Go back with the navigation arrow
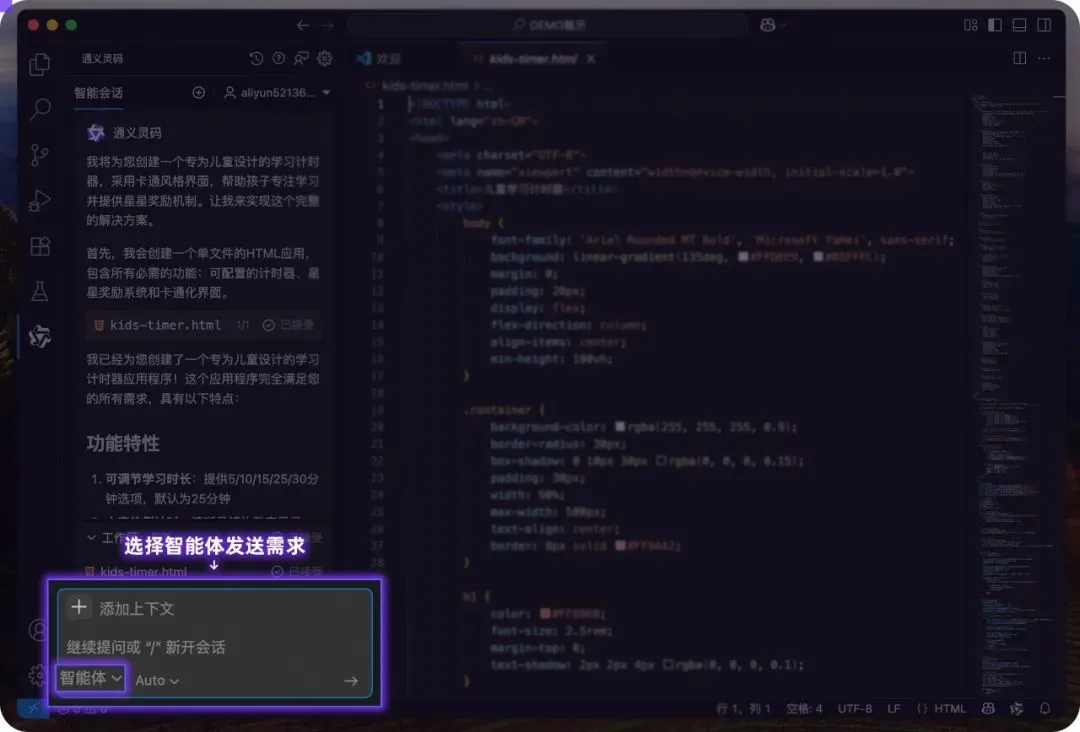Image resolution: width=1080 pixels, height=732 pixels. point(303,25)
